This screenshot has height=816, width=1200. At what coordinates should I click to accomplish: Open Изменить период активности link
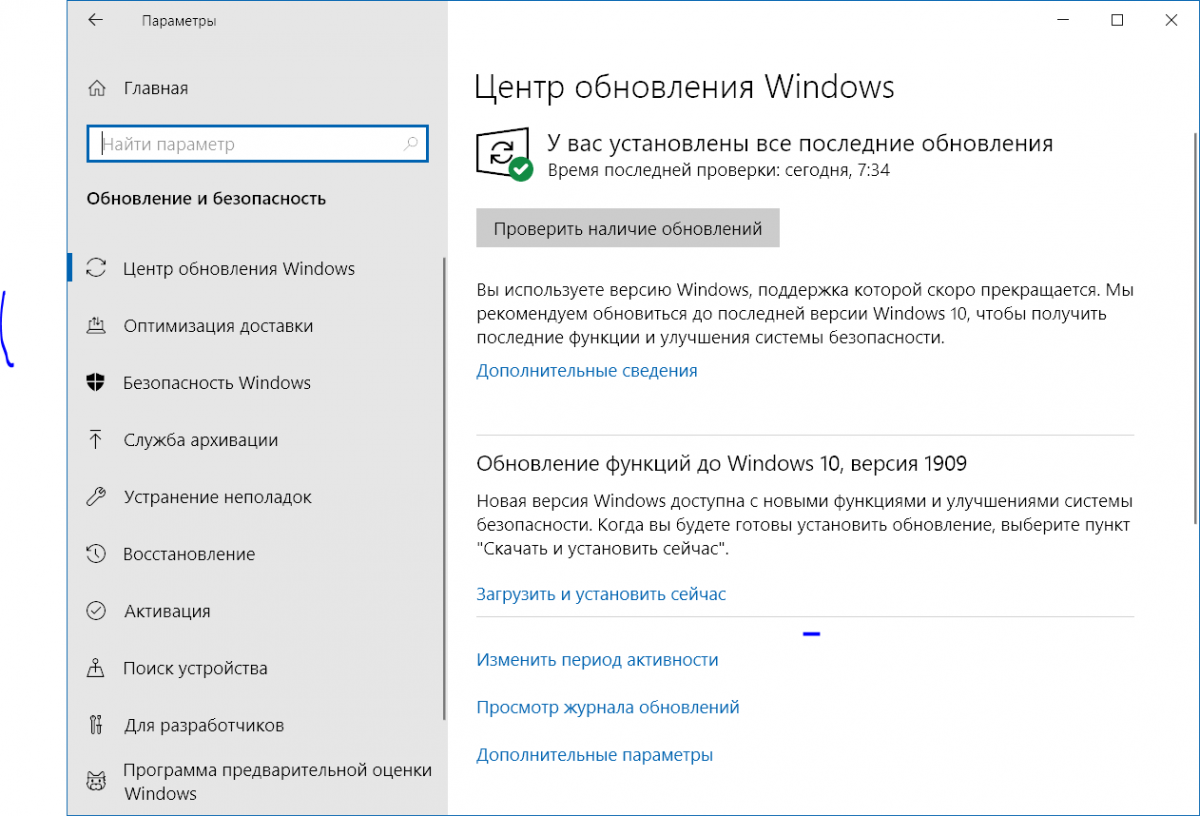(x=597, y=660)
